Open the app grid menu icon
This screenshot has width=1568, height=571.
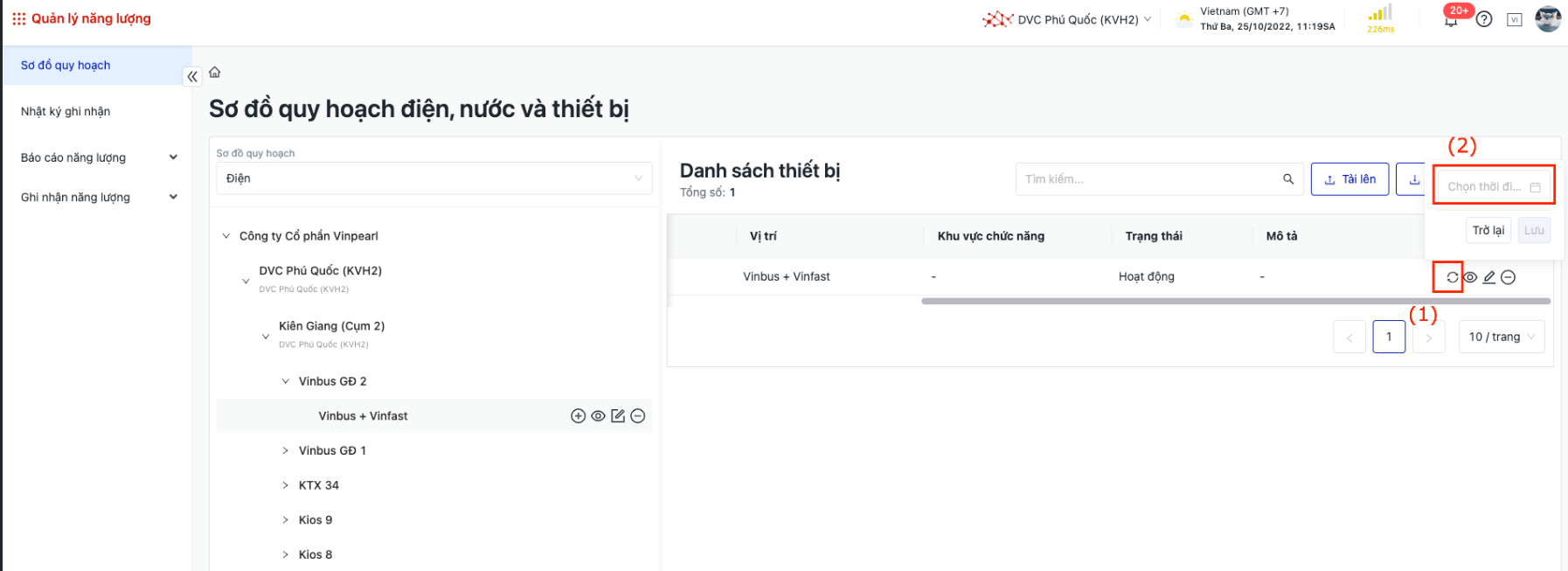(18, 18)
